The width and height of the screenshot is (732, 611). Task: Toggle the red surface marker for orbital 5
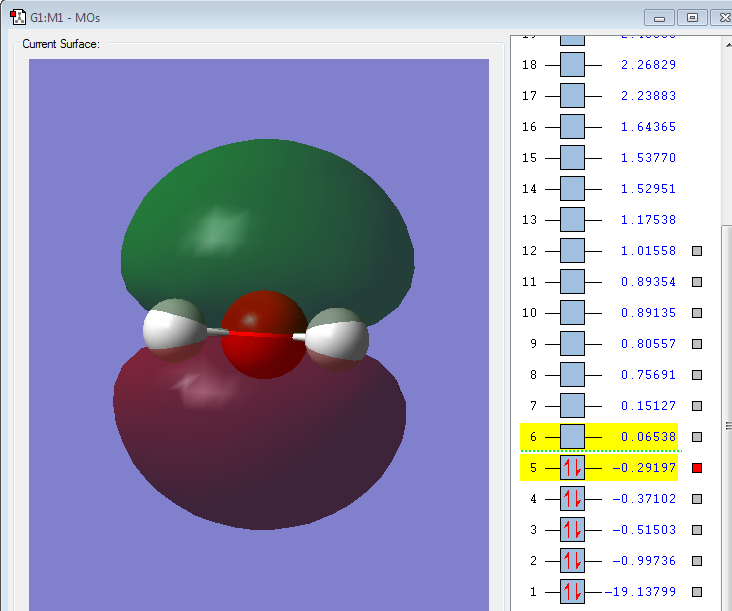(x=697, y=468)
